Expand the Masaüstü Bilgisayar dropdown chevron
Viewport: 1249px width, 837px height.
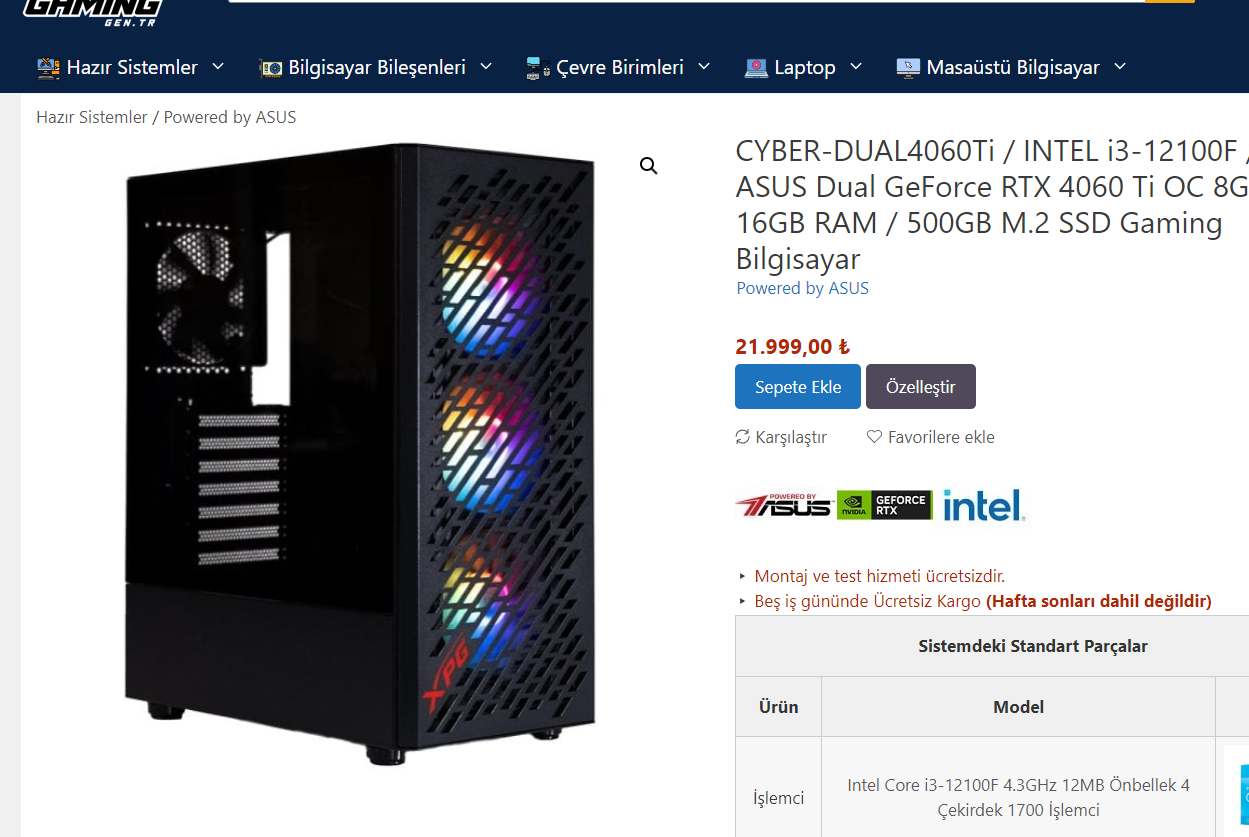(1120, 67)
